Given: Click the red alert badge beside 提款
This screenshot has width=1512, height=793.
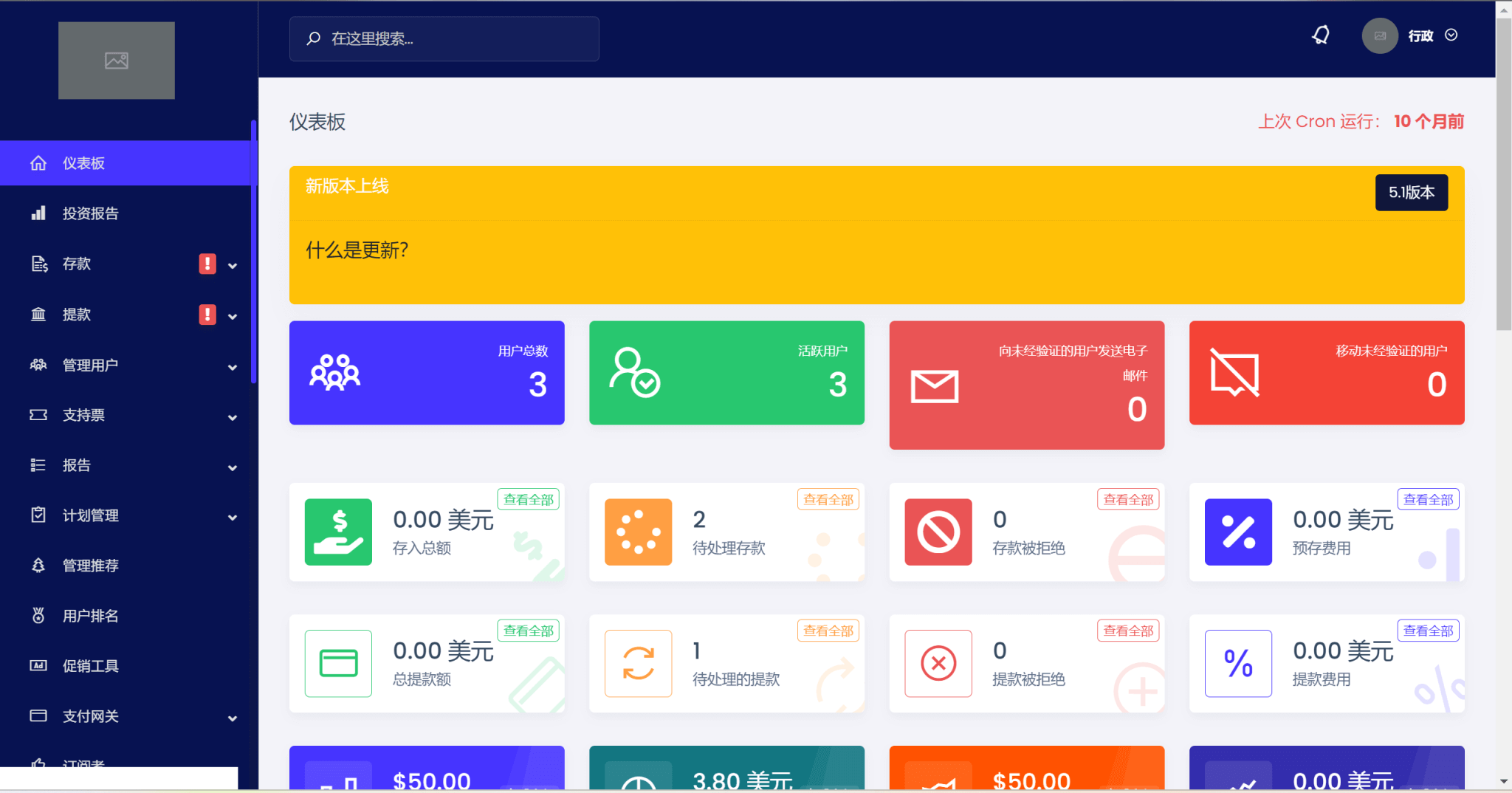Looking at the screenshot, I should point(207,315).
